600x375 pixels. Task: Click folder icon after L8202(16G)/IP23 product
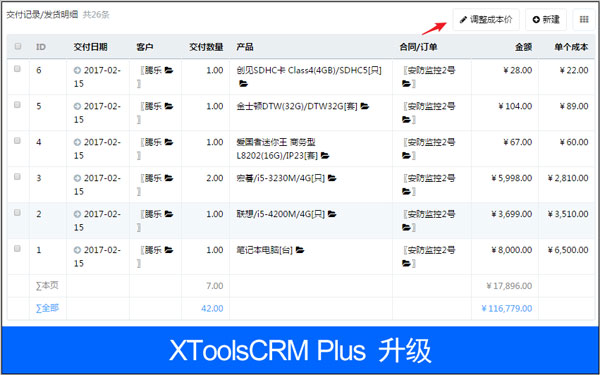(x=325, y=156)
